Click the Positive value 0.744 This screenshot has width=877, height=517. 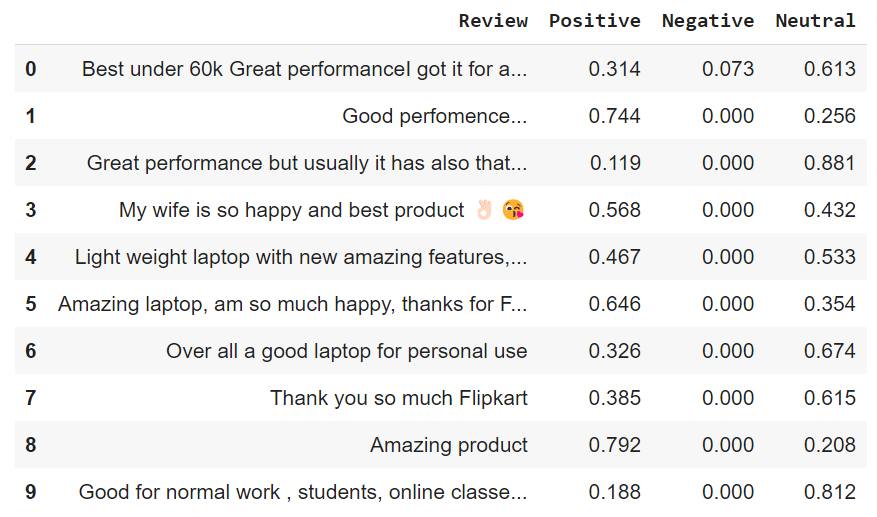pos(614,116)
